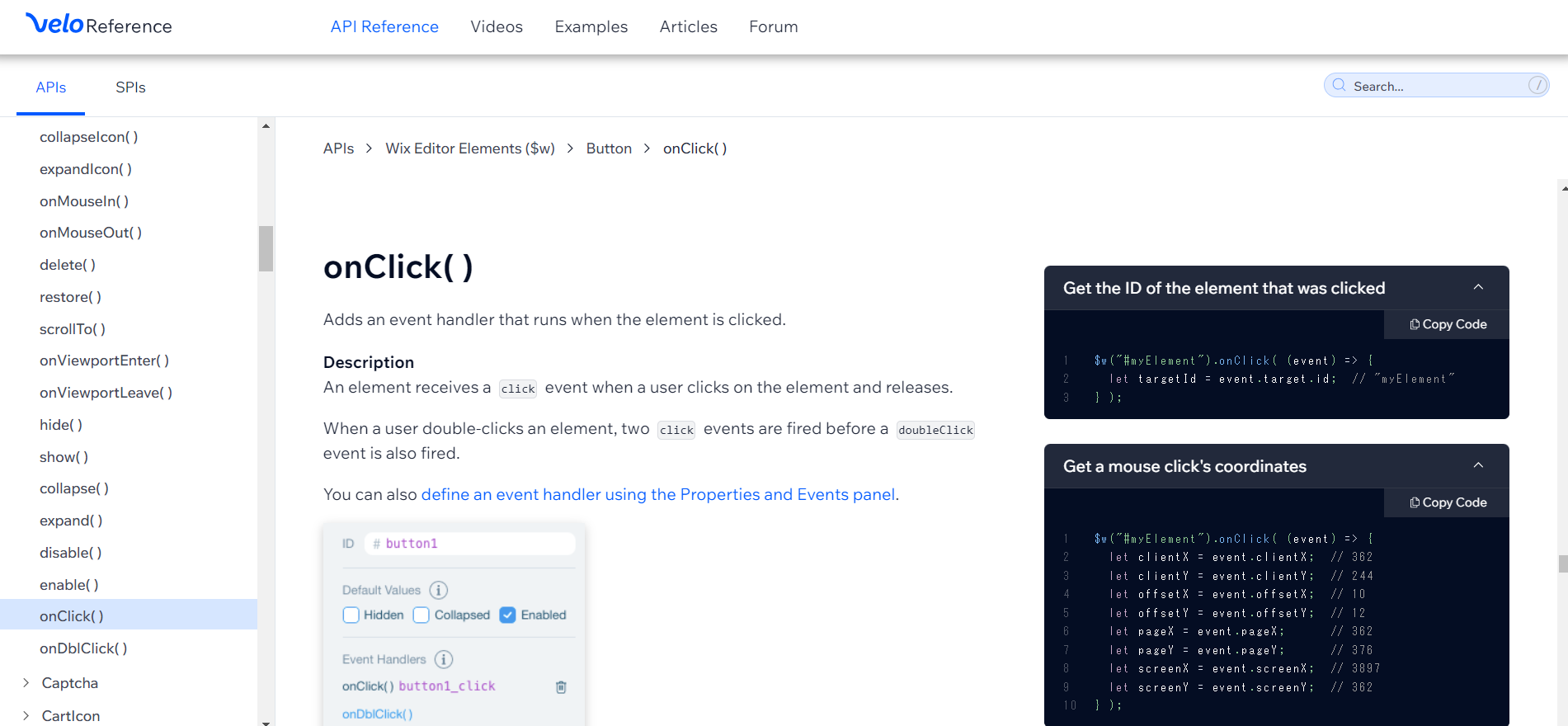This screenshot has width=1568, height=726.
Task: Click the info icon next to Default Values
Action: [x=439, y=590]
